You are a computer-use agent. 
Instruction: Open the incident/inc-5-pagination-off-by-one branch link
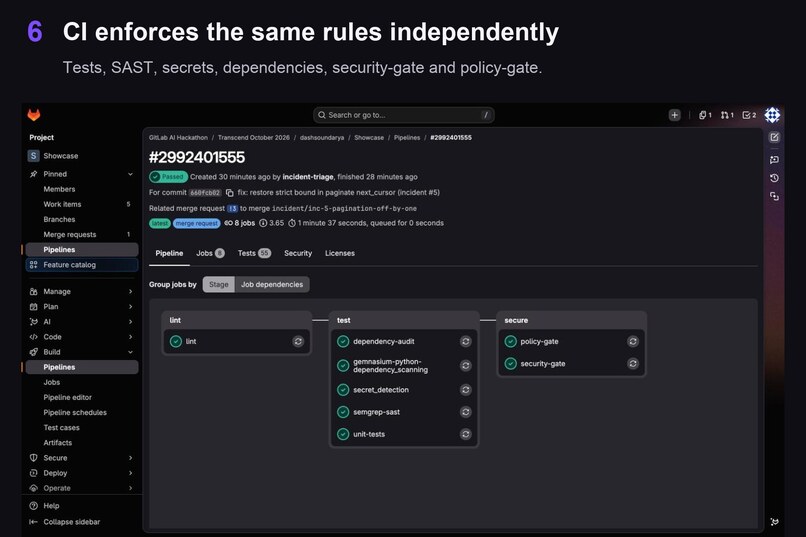(x=344, y=209)
